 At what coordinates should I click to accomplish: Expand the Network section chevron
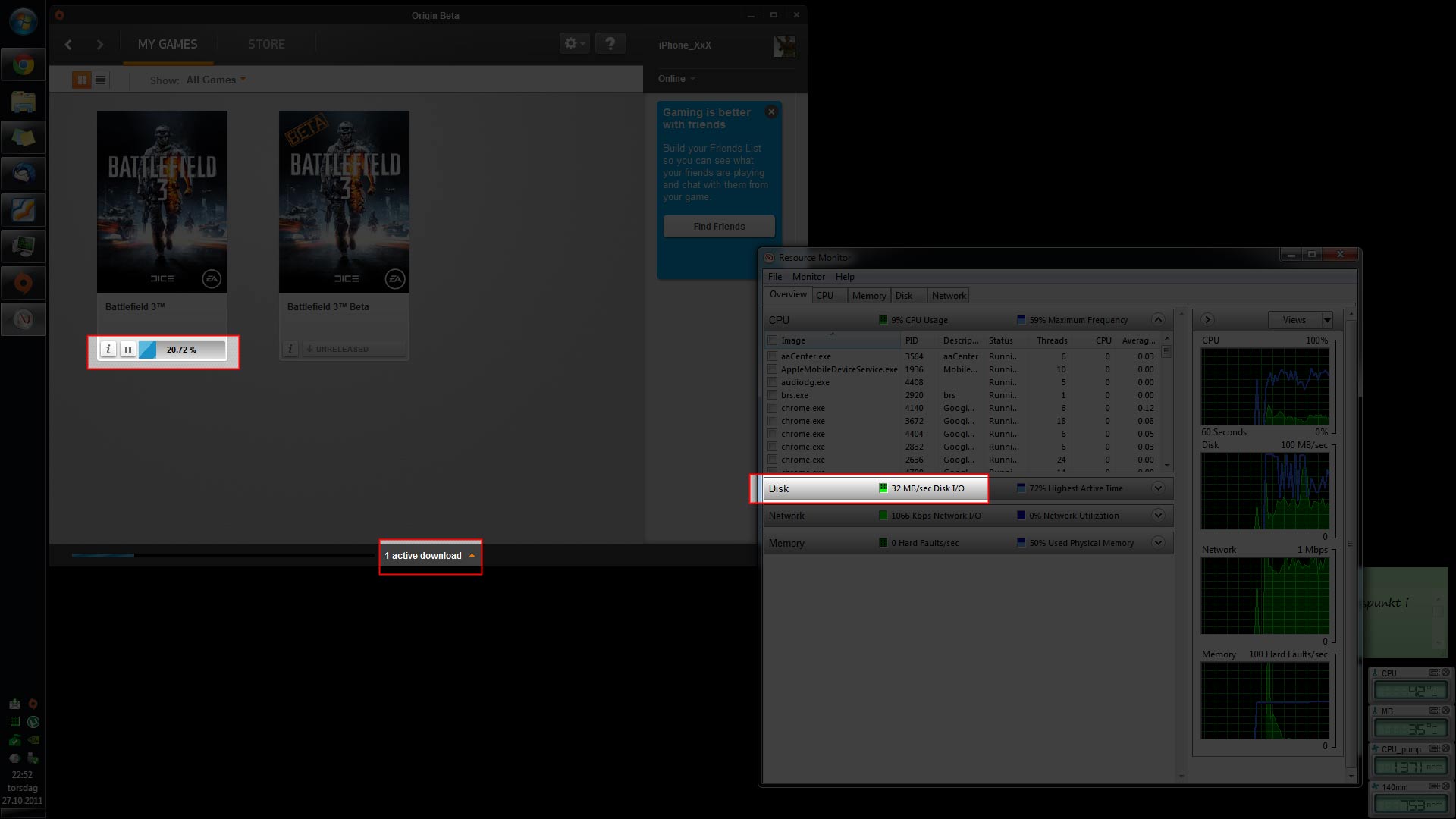1158,515
